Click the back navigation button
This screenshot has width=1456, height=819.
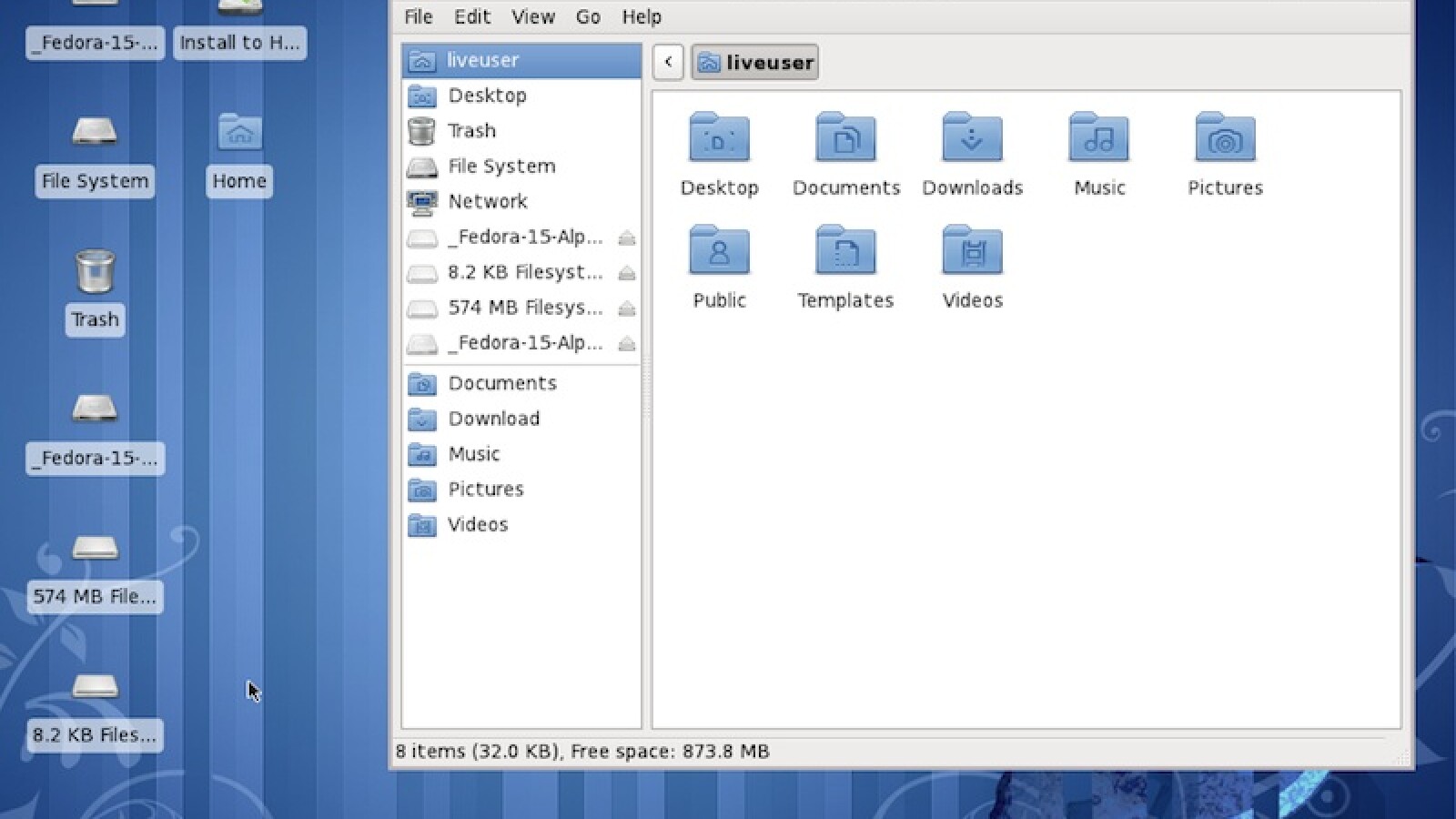(x=668, y=61)
